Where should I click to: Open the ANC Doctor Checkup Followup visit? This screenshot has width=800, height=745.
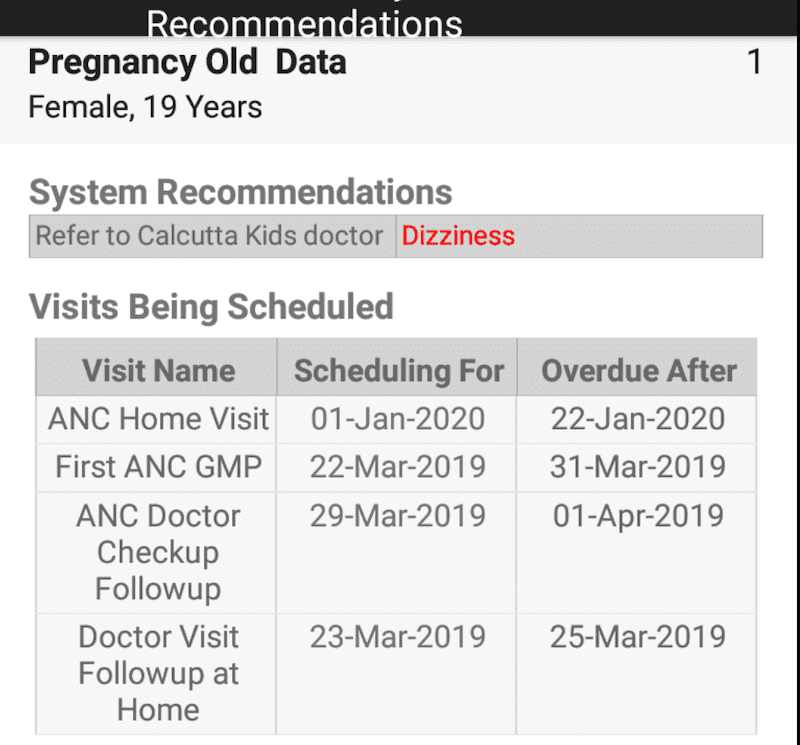pos(158,552)
